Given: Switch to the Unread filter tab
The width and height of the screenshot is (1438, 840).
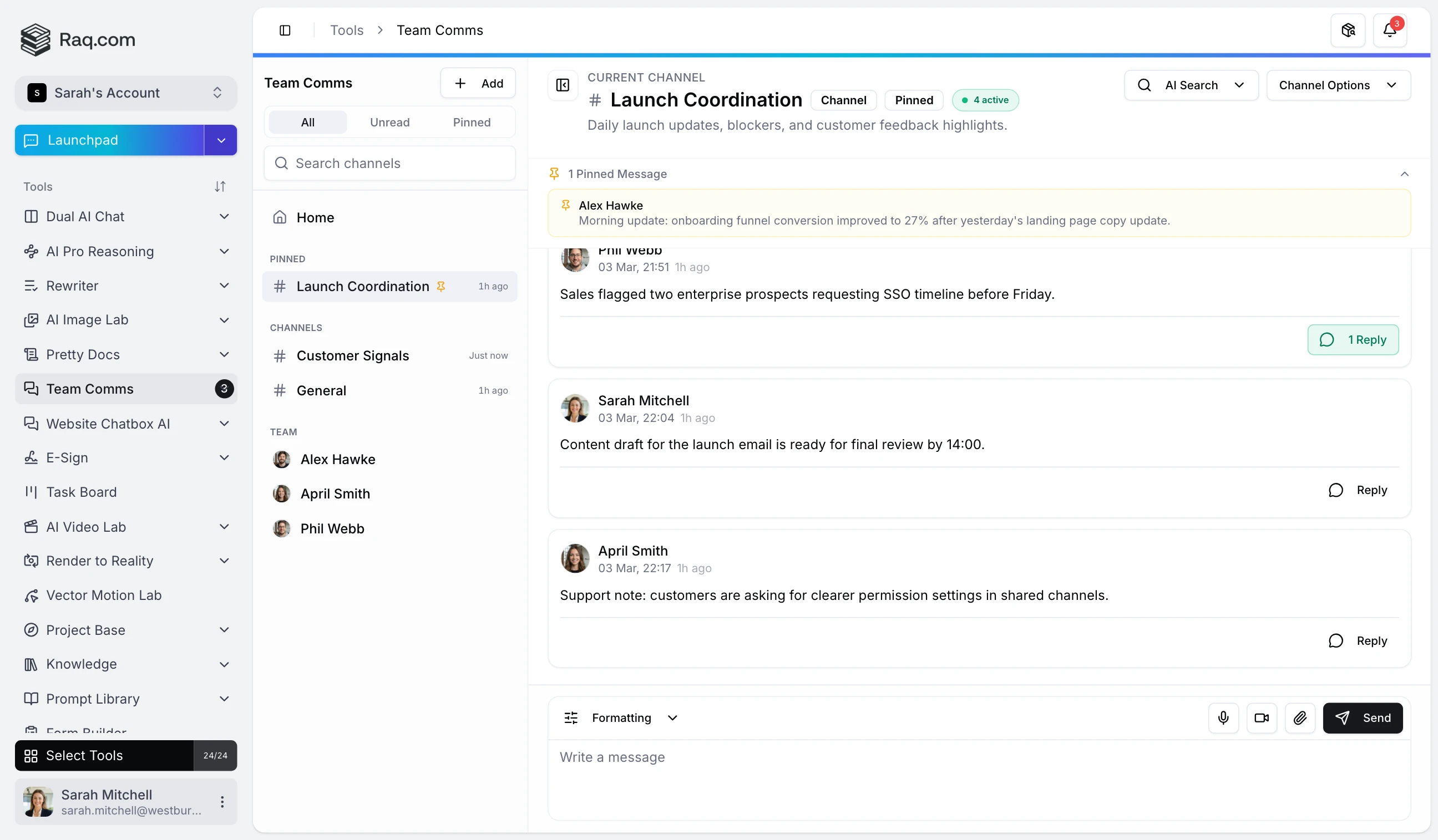Looking at the screenshot, I should click(x=390, y=122).
